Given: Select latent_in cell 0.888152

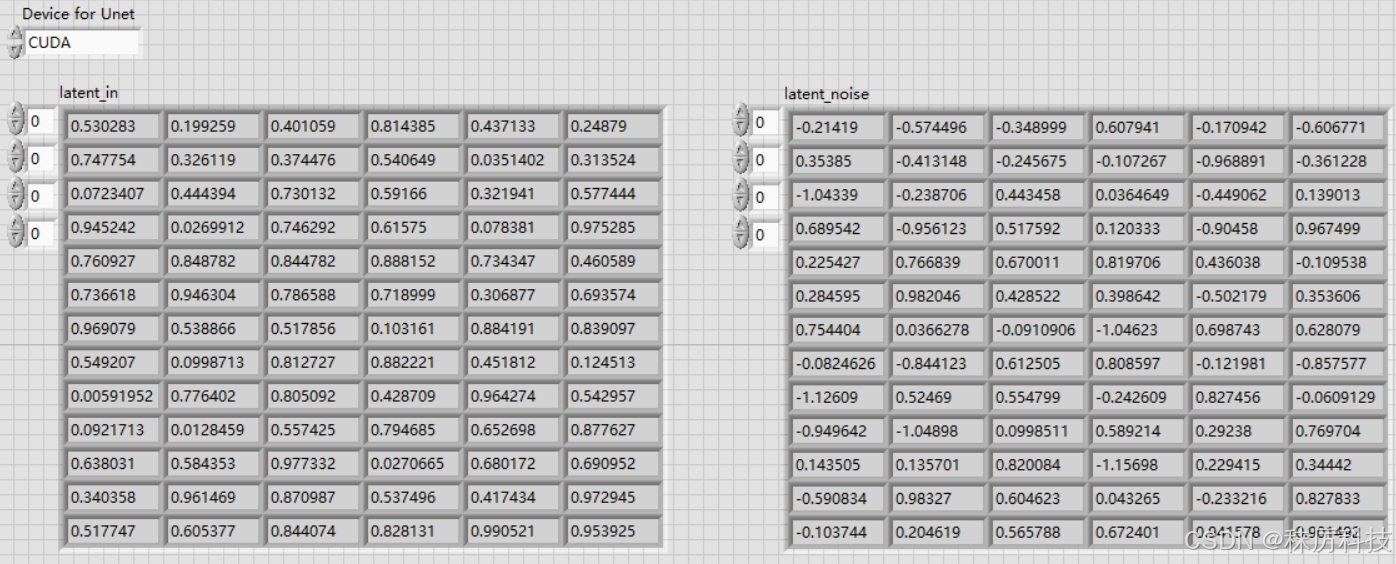Looking at the screenshot, I should tap(413, 261).
